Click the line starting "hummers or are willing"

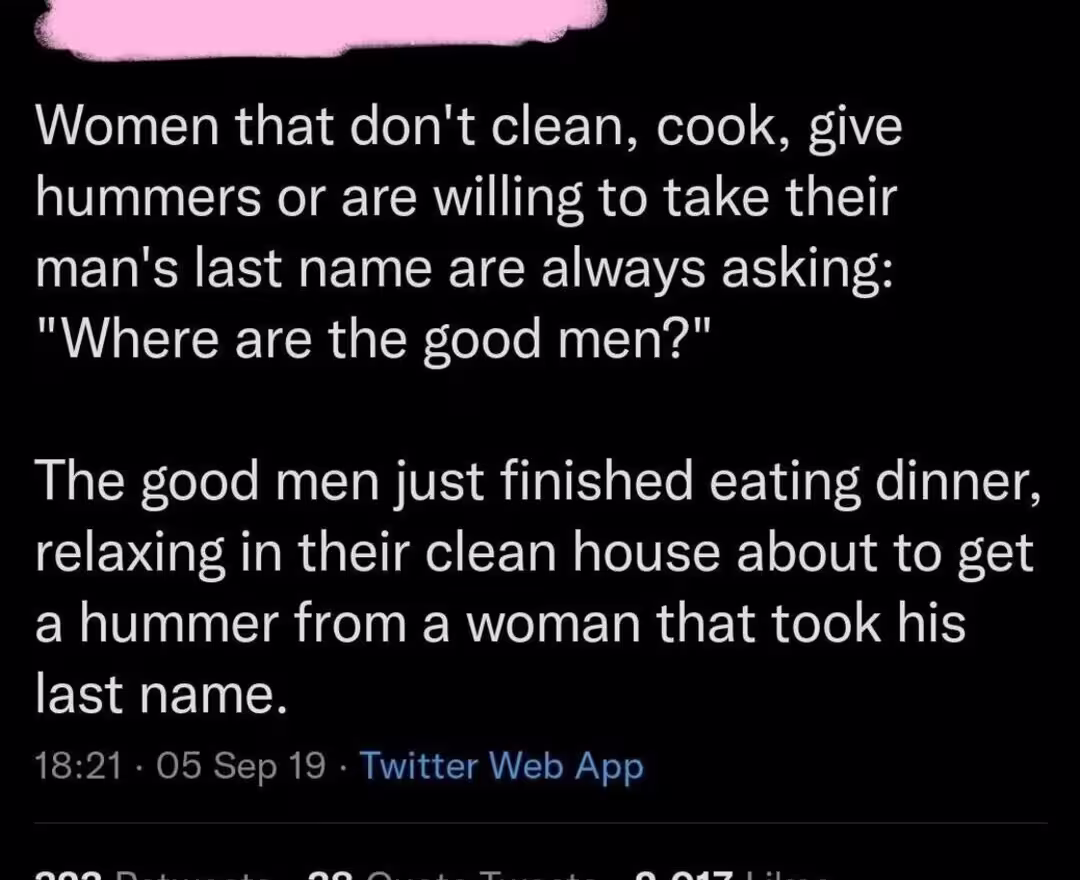coord(464,198)
